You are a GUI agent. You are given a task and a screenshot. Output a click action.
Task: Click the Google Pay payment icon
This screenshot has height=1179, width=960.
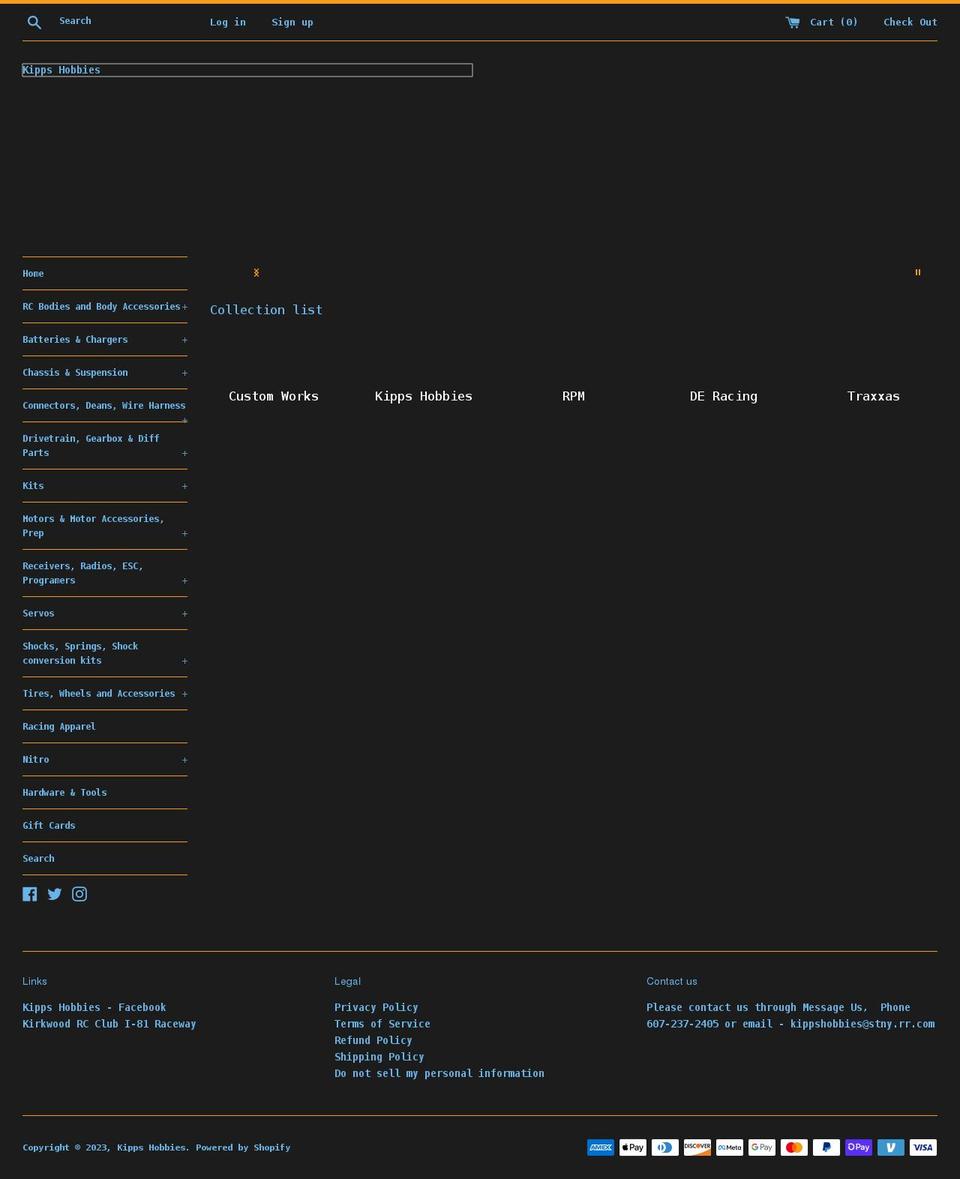762,1147
